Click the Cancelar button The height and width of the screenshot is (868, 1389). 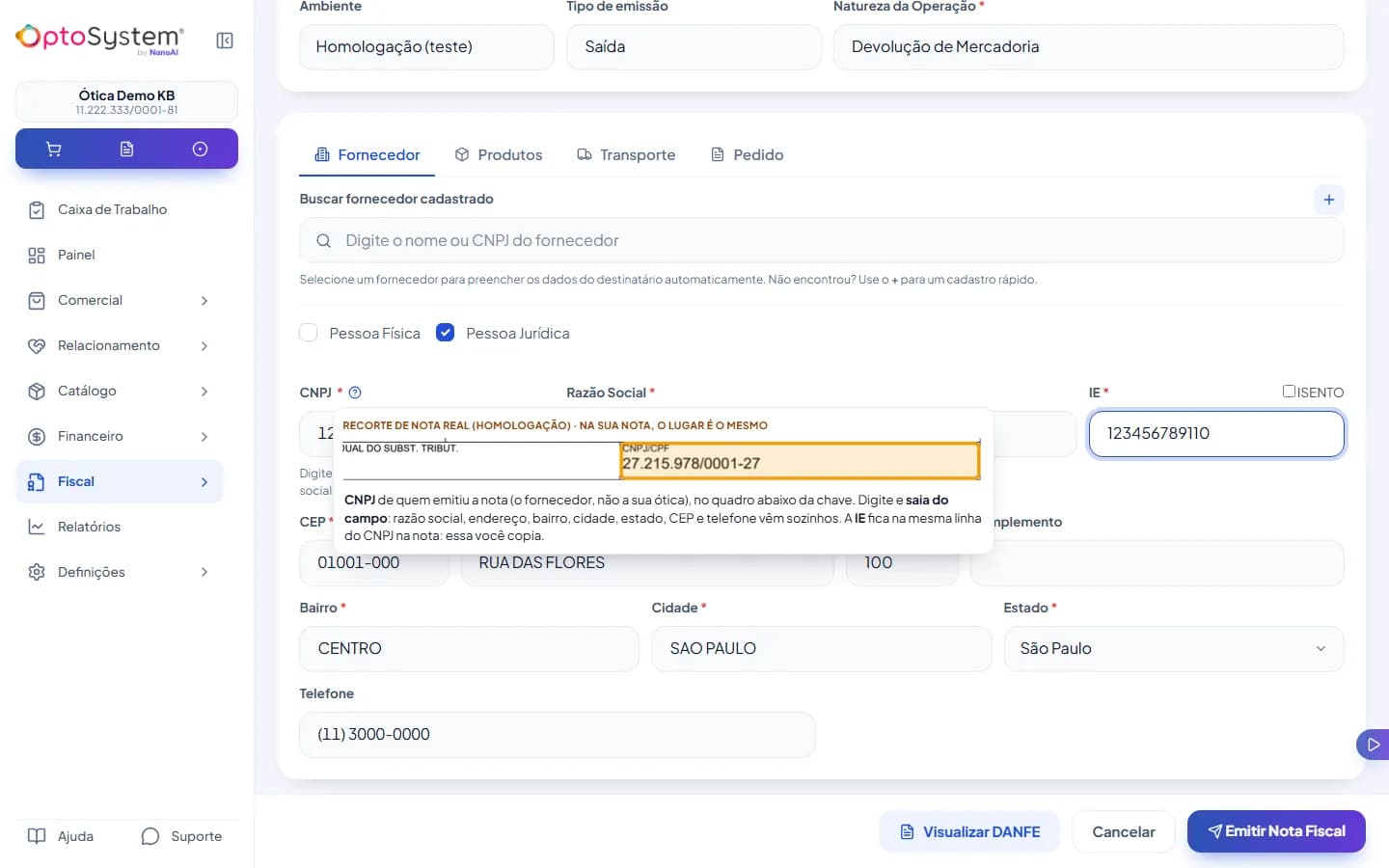pyautogui.click(x=1124, y=831)
